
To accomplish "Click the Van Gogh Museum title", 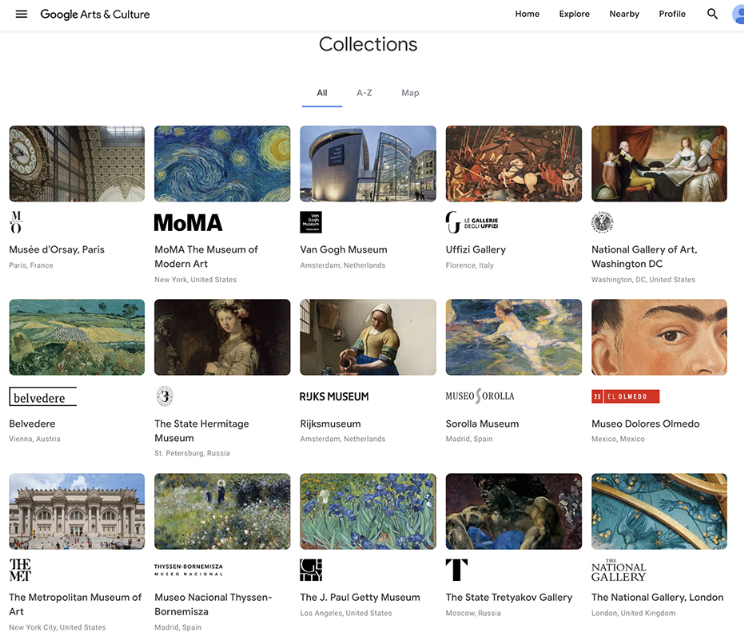I will 344,250.
